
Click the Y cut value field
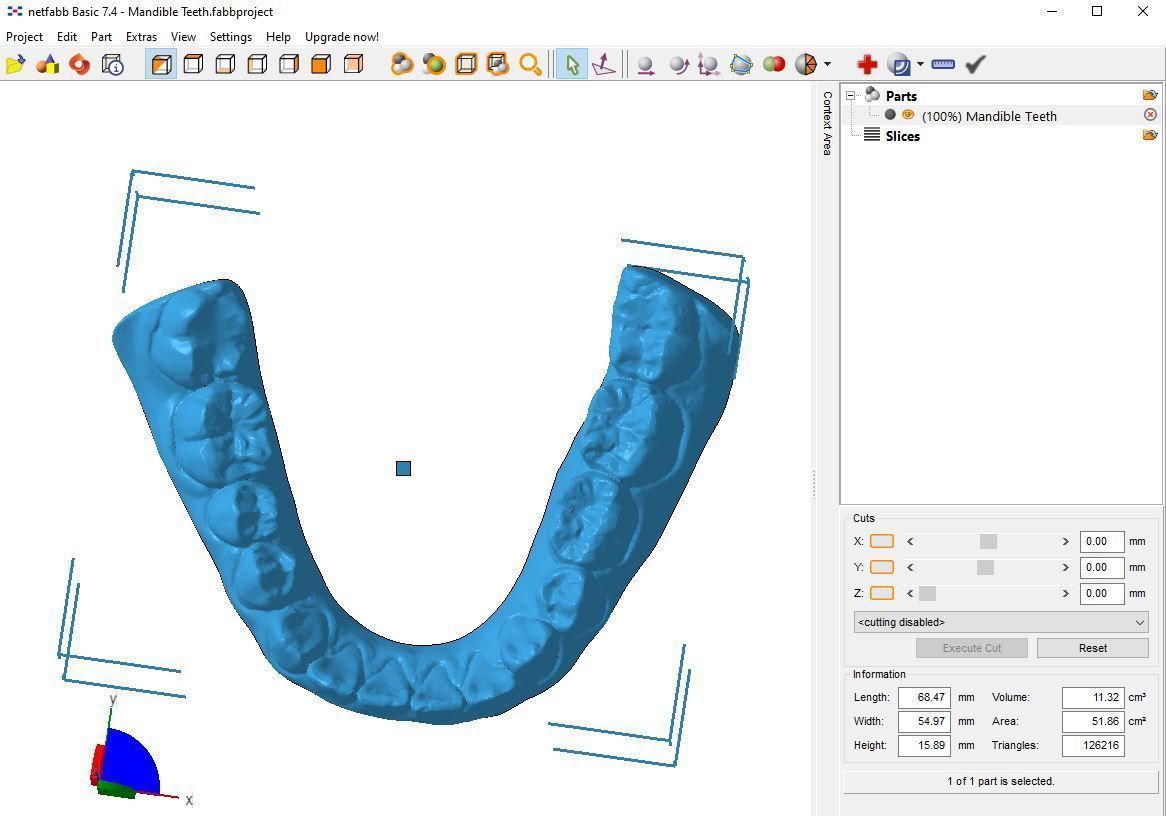pyautogui.click(x=1101, y=568)
